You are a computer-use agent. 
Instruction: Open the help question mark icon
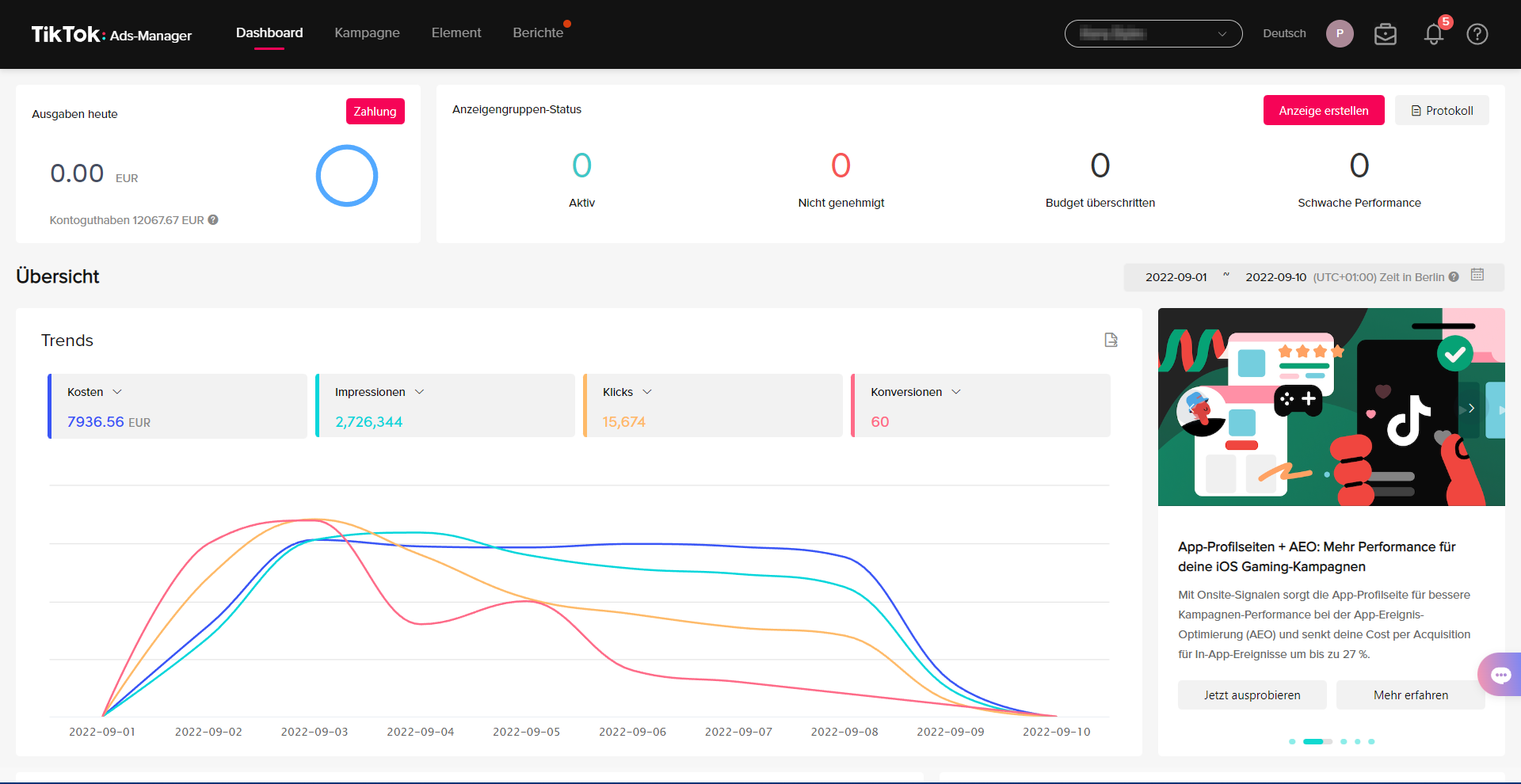tap(1477, 34)
